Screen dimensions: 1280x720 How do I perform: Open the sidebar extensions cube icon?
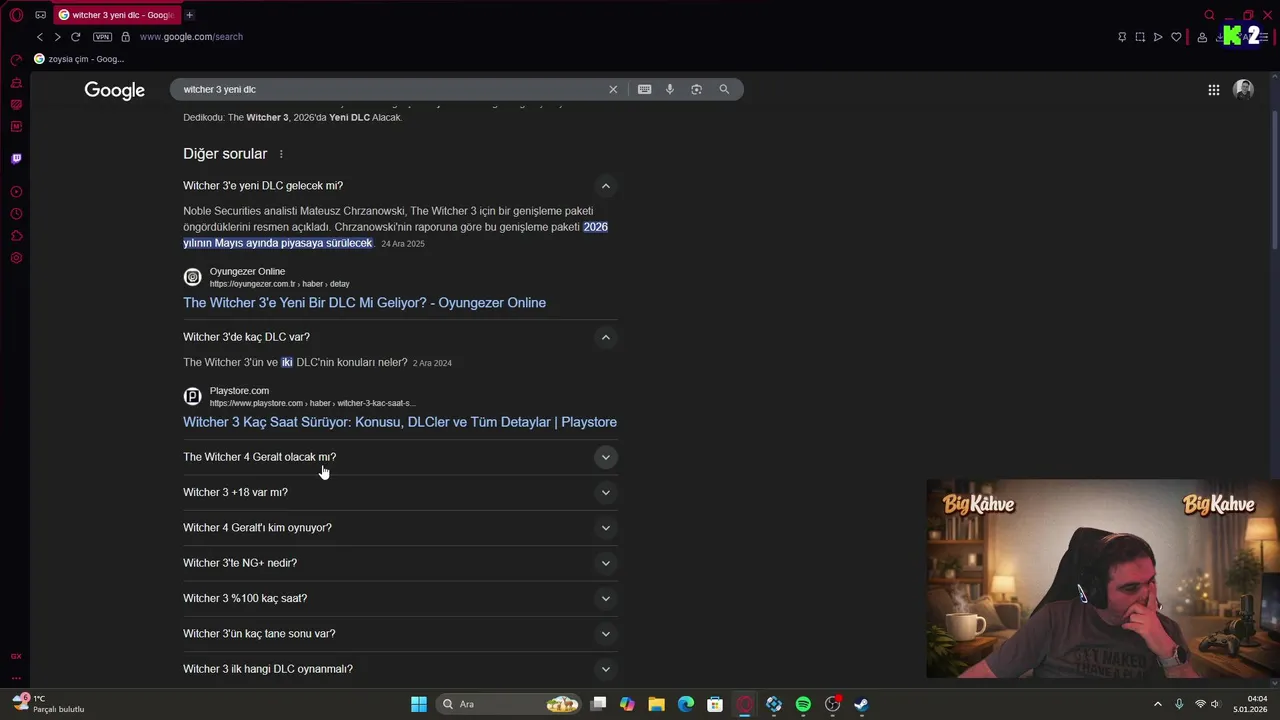(16, 236)
